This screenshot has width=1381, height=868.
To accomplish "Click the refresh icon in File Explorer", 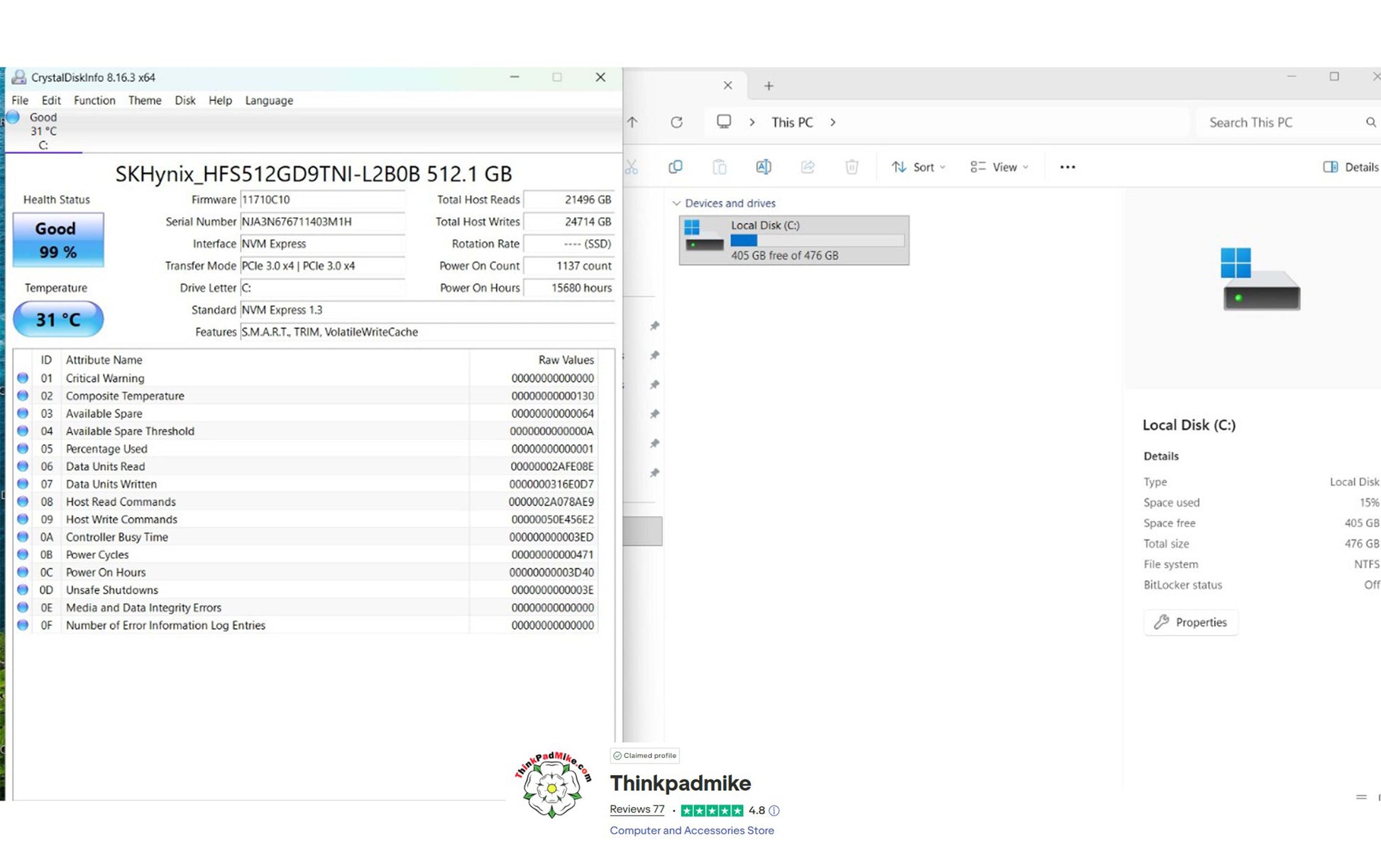I will tap(676, 122).
